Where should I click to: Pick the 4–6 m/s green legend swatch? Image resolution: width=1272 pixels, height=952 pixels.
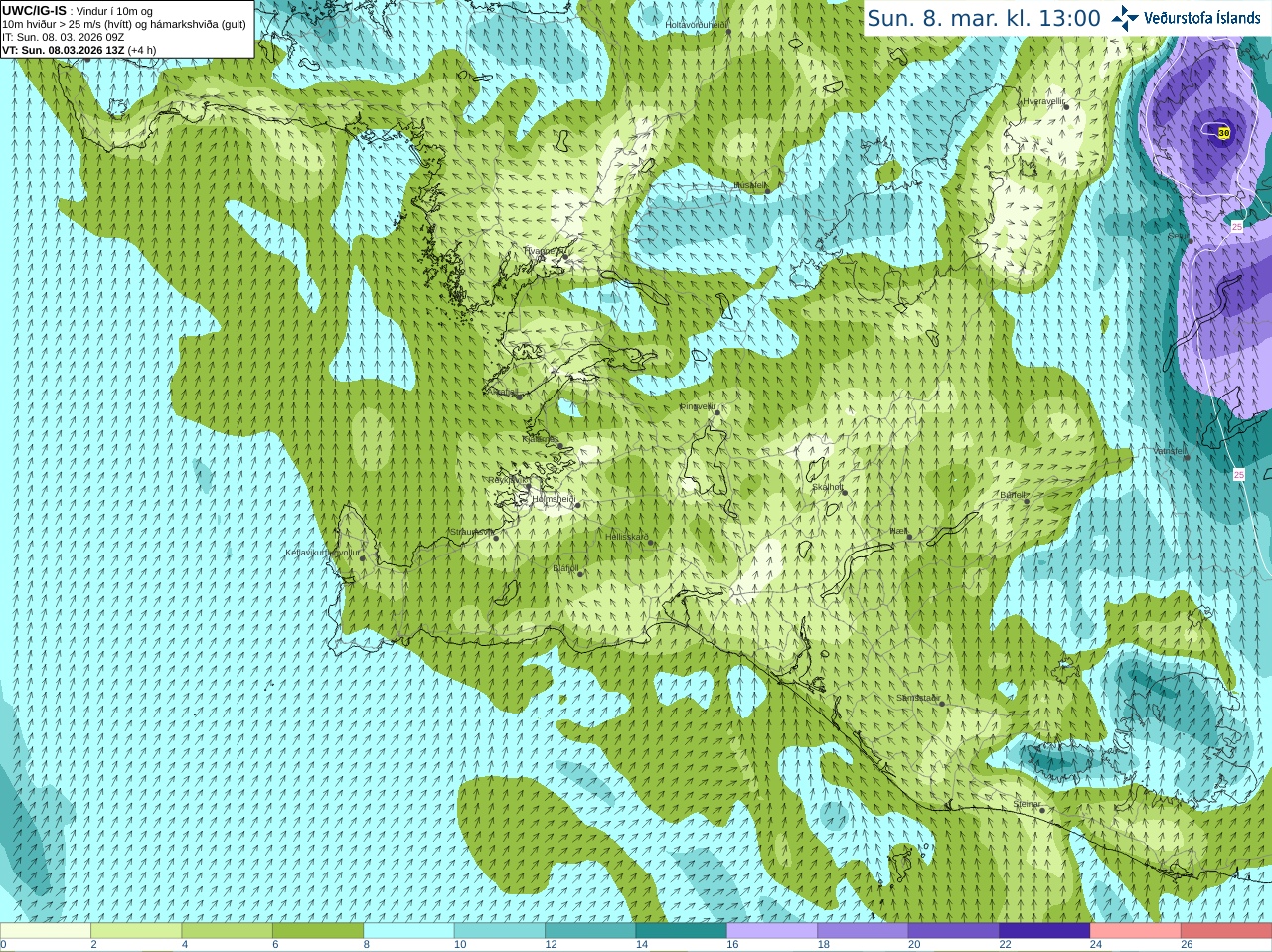pos(228,931)
